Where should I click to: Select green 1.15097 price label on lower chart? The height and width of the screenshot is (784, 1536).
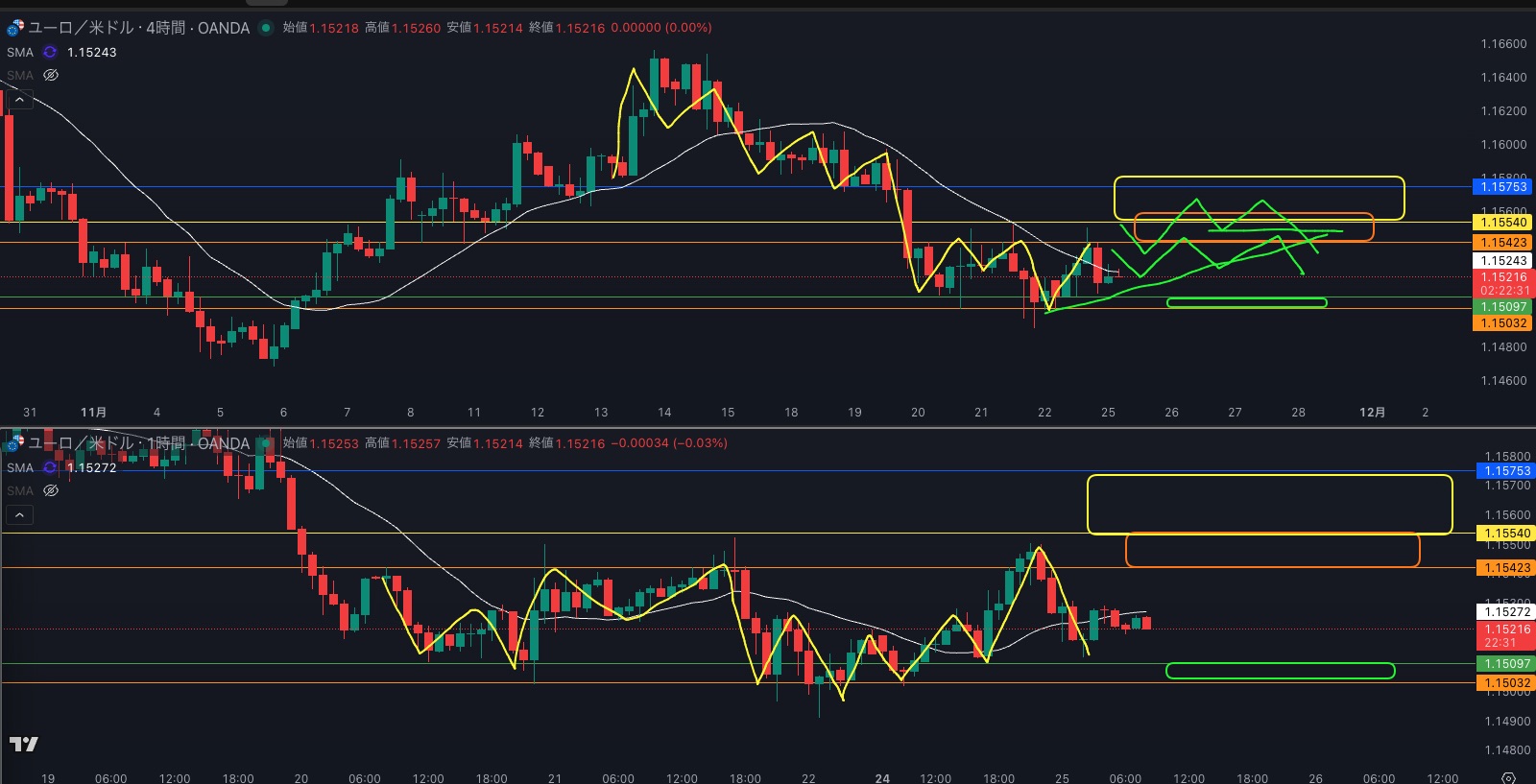1506,663
